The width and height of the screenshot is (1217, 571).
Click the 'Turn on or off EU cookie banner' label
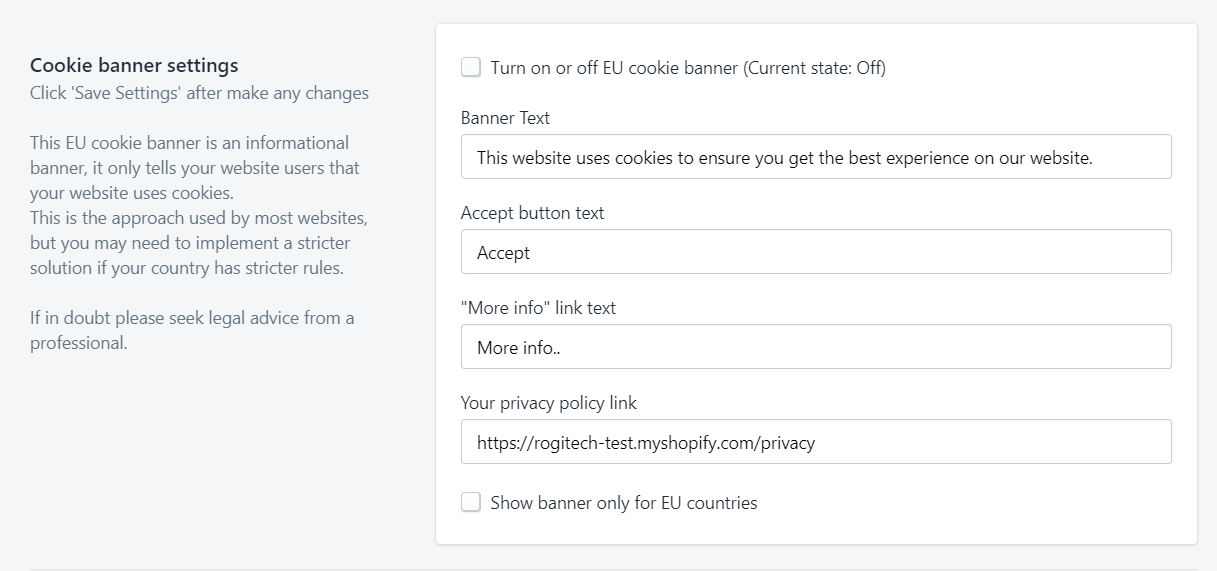point(615,68)
